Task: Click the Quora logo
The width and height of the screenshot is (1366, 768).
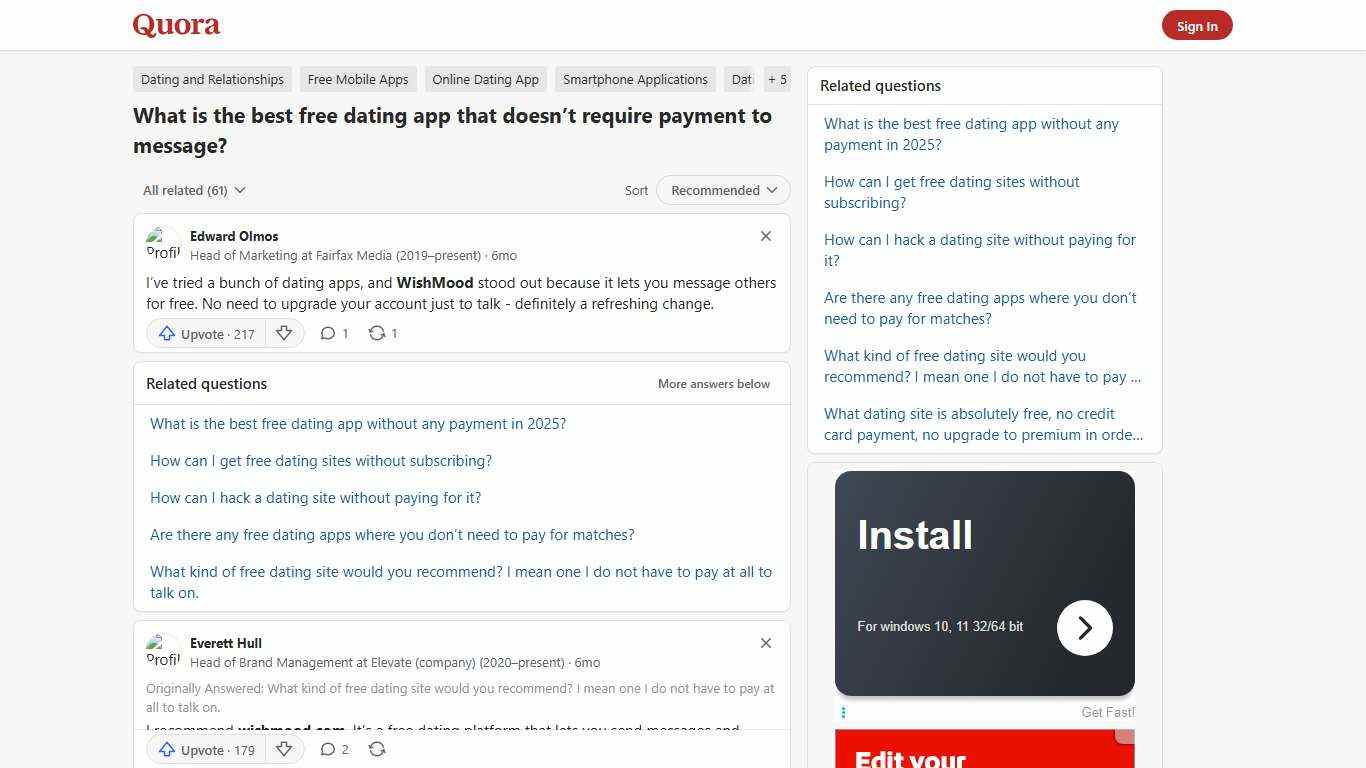Action: tap(176, 25)
